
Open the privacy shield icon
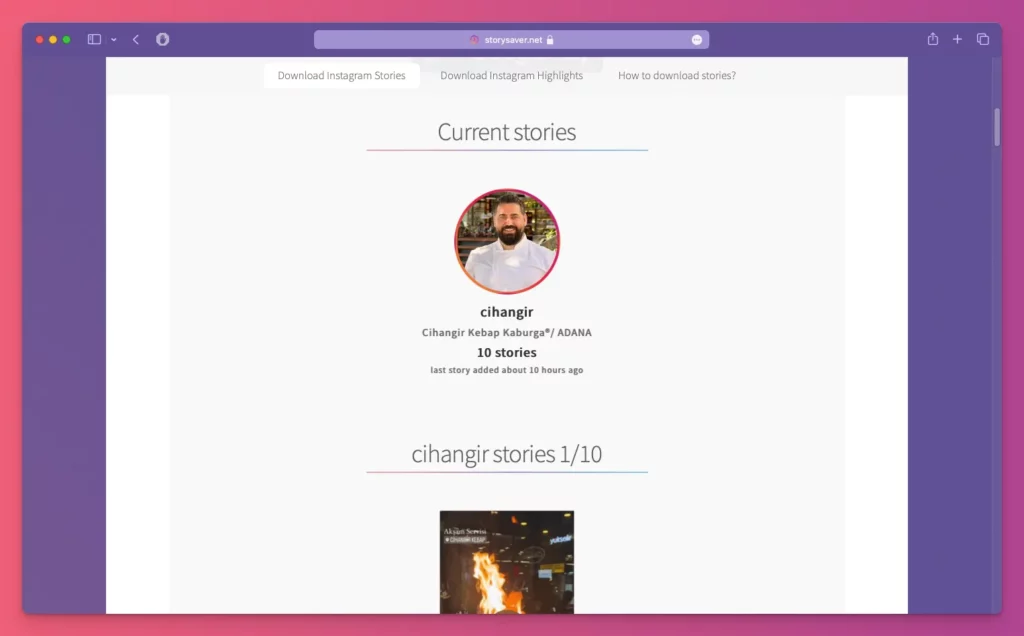(x=163, y=39)
